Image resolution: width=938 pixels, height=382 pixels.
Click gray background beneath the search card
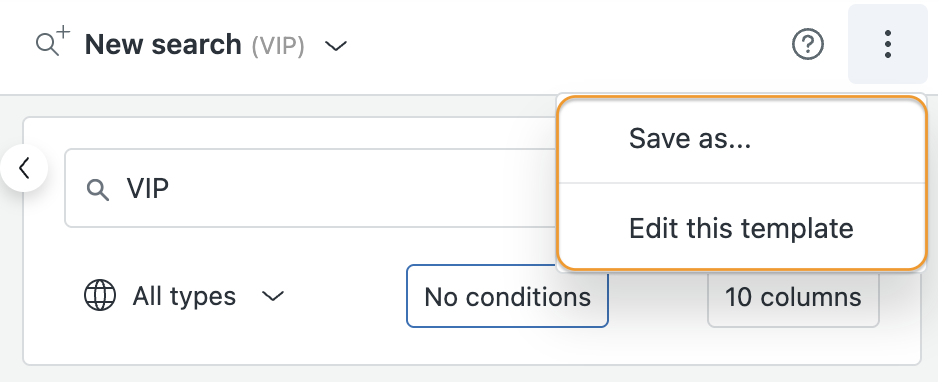pyautogui.click(x=469, y=374)
